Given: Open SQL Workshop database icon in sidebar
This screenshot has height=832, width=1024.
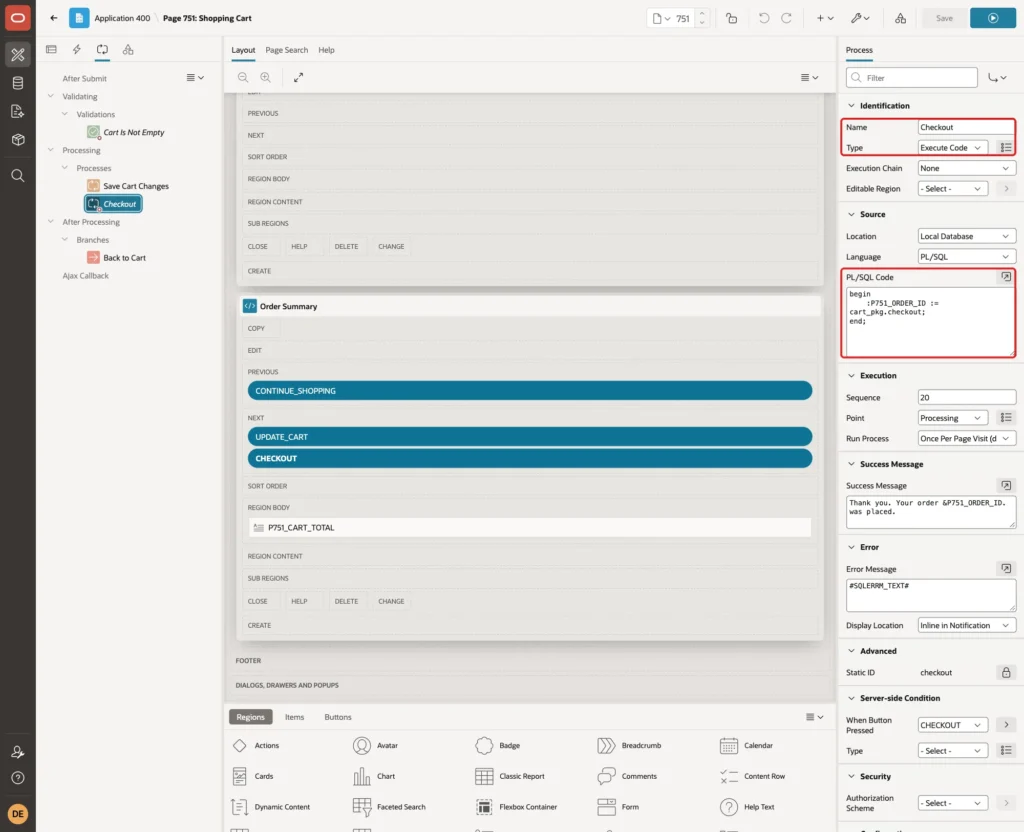Looking at the screenshot, I should [x=18, y=83].
